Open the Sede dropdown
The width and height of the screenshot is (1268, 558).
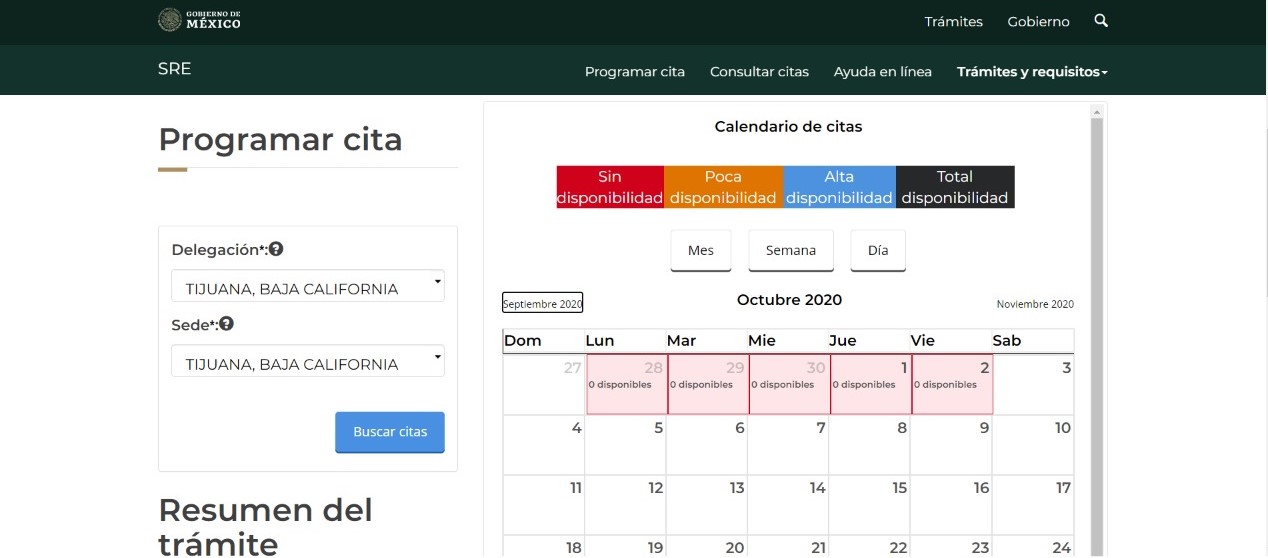point(308,362)
